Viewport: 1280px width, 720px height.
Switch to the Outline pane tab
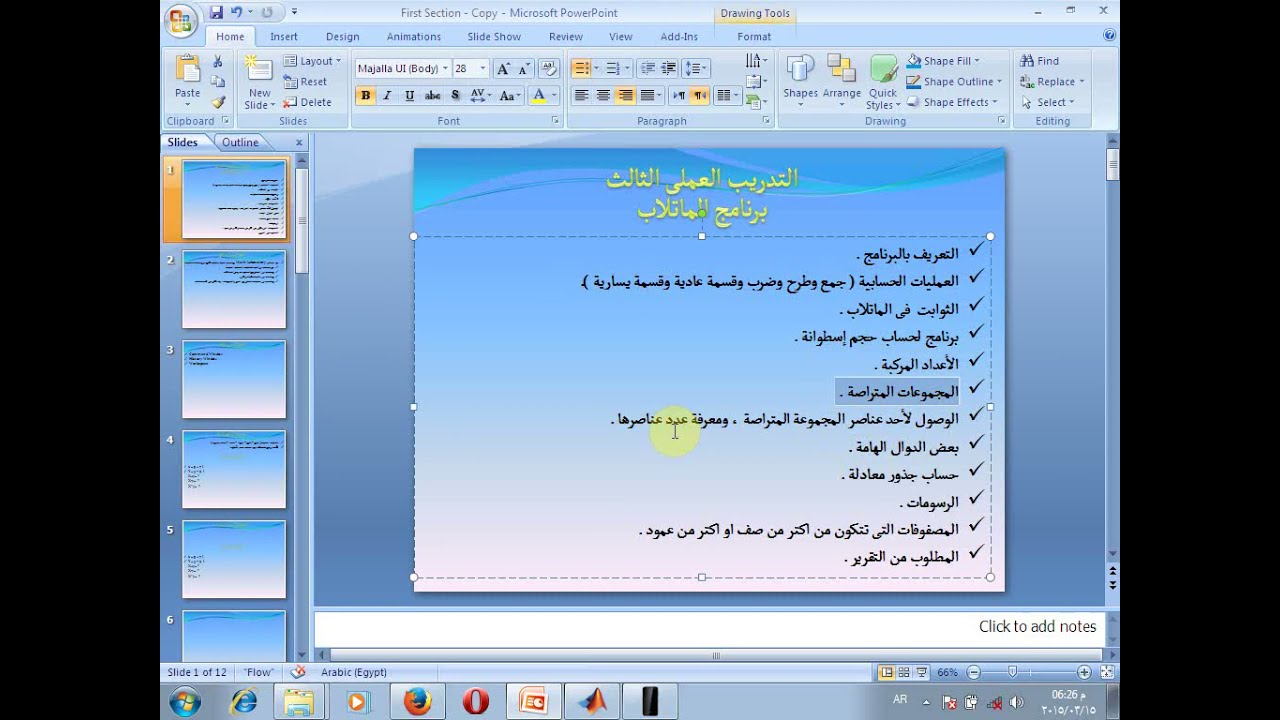click(240, 142)
